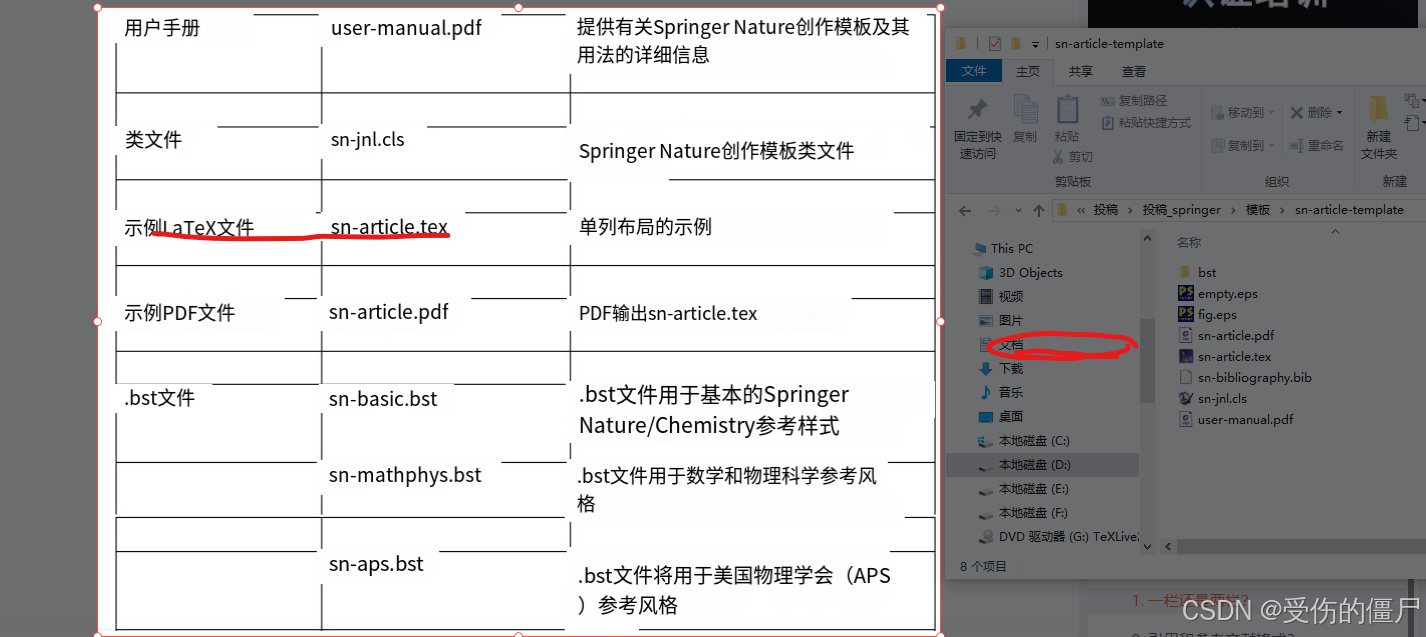Click 模板 in the address path

click(1257, 210)
